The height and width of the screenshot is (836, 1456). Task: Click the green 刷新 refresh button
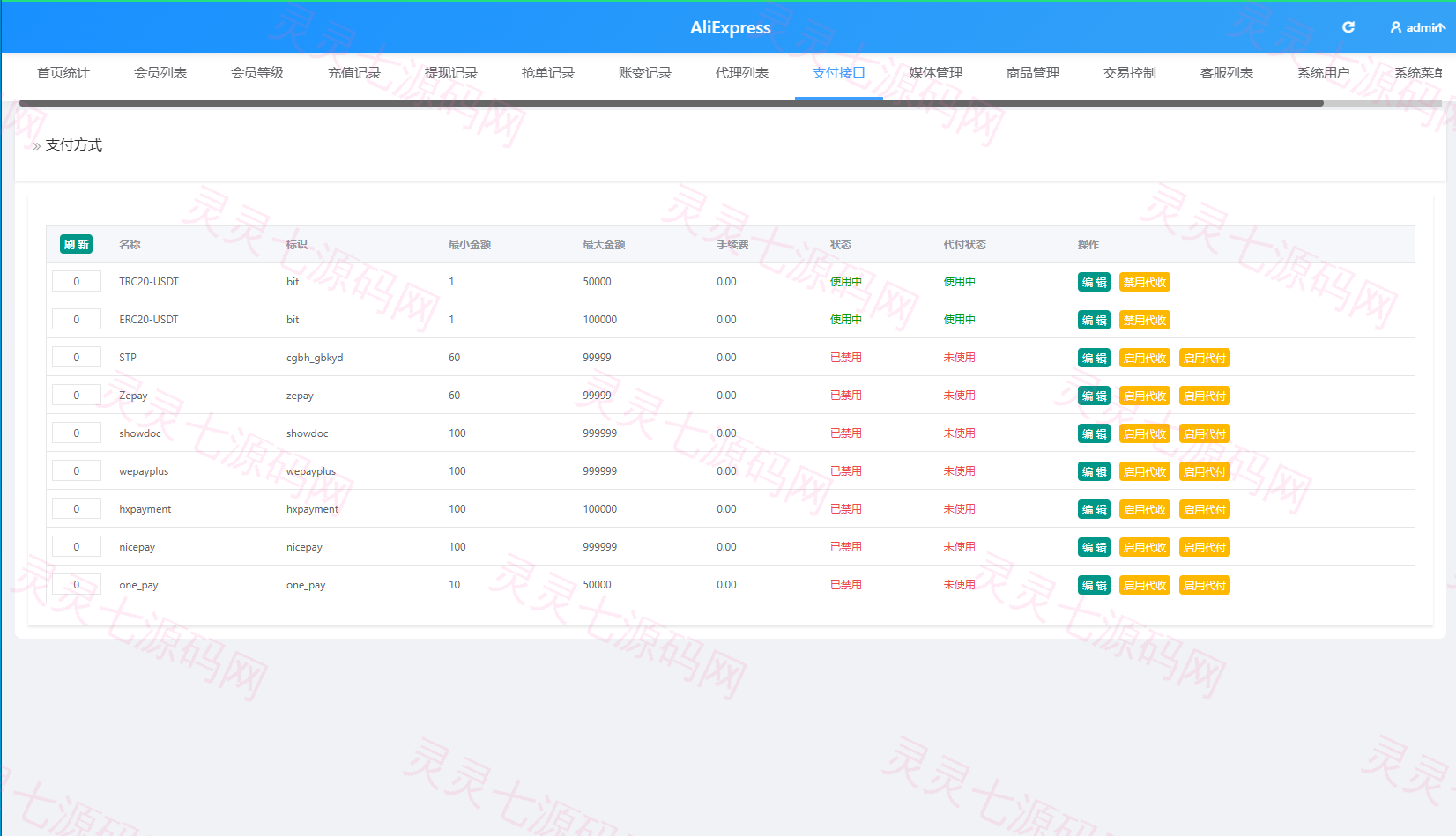pos(77,244)
